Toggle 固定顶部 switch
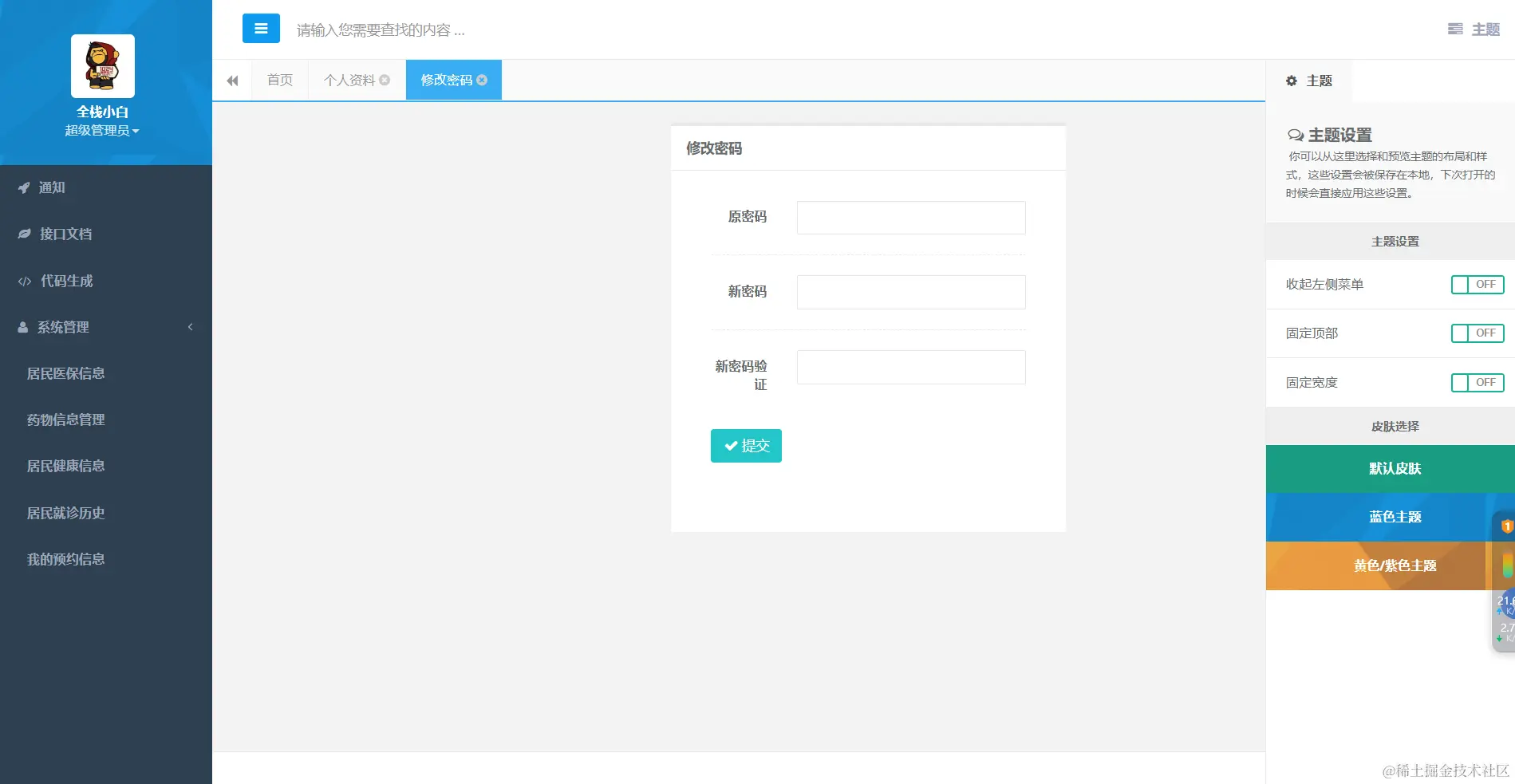 coord(1478,333)
